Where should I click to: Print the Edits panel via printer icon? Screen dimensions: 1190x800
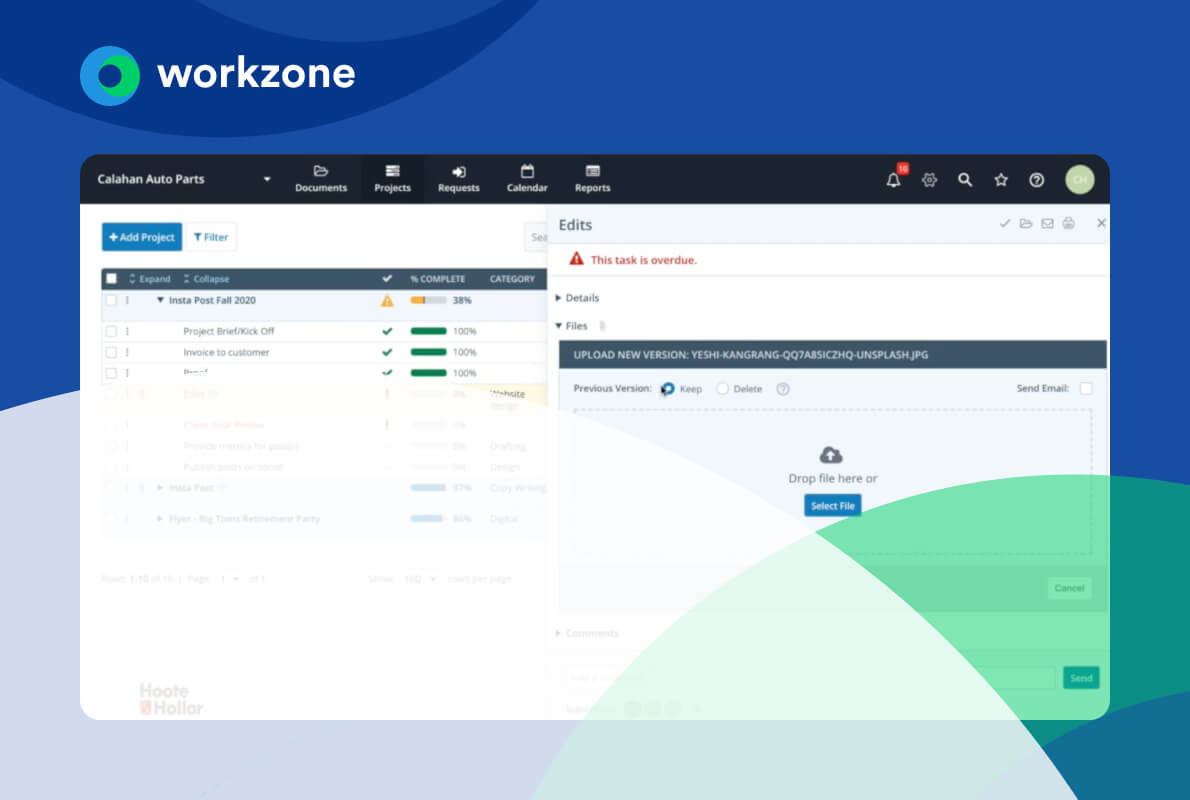point(1068,223)
